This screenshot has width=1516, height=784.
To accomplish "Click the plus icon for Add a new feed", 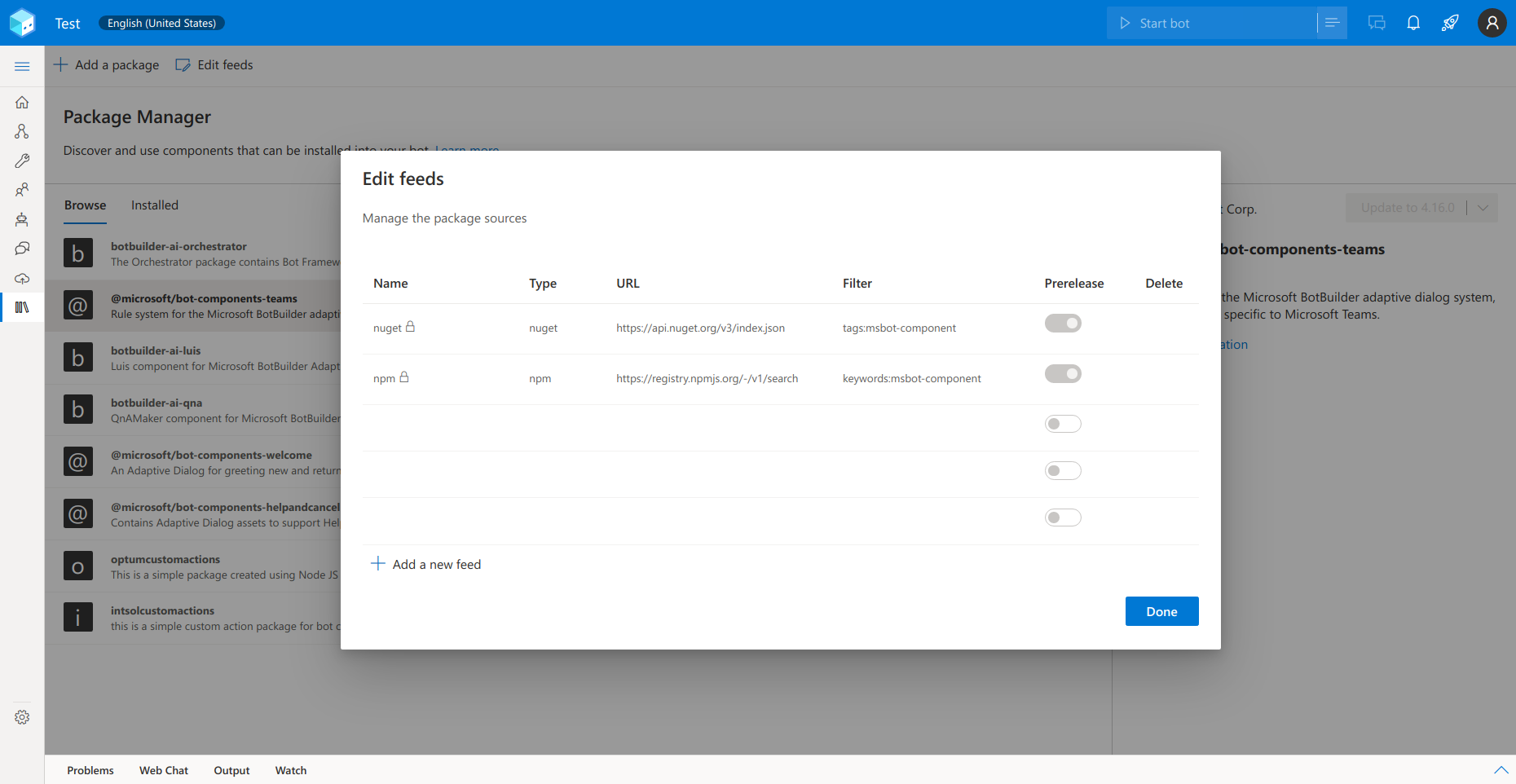I will (x=378, y=563).
